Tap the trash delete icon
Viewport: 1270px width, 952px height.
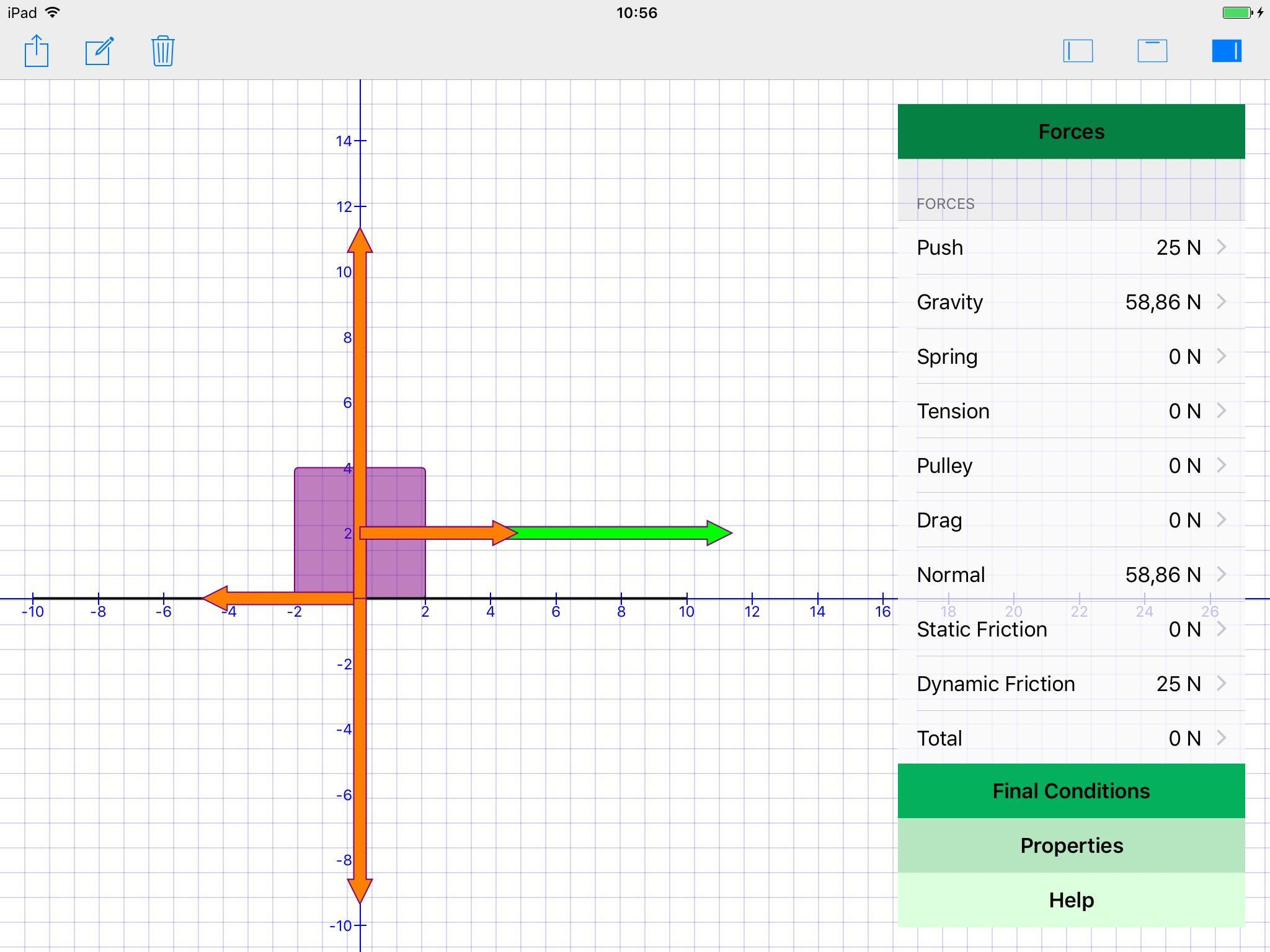click(162, 51)
